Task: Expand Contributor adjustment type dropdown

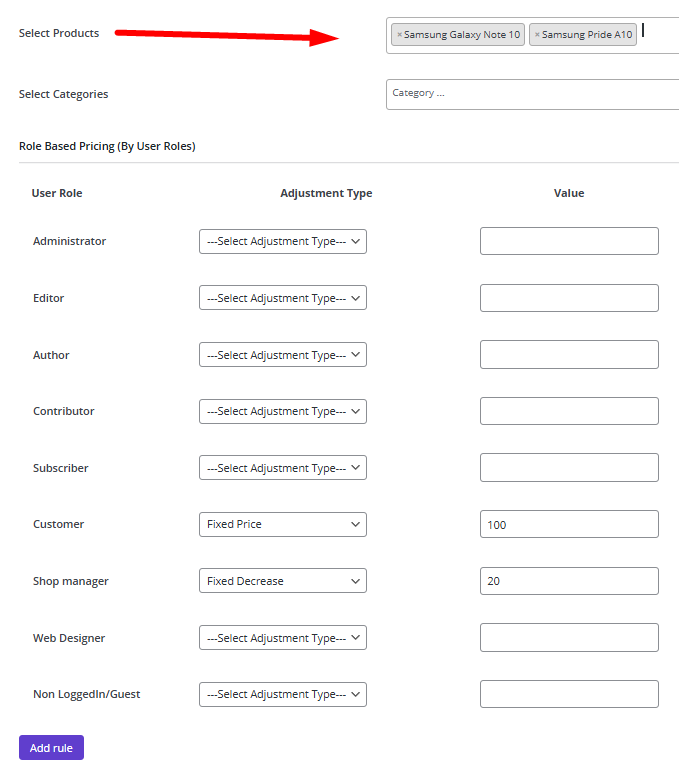Action: 283,411
